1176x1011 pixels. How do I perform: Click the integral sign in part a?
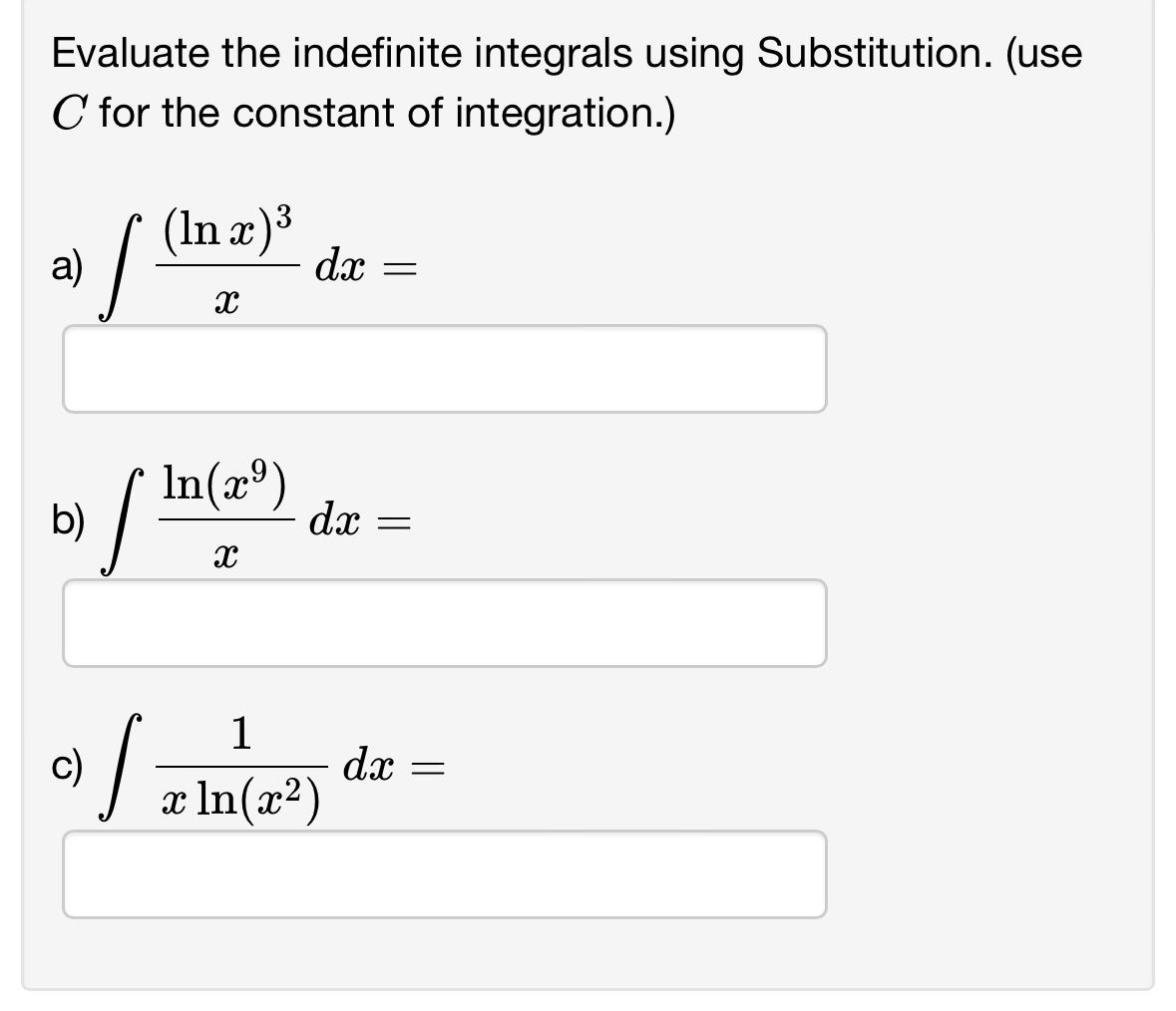(x=120, y=267)
